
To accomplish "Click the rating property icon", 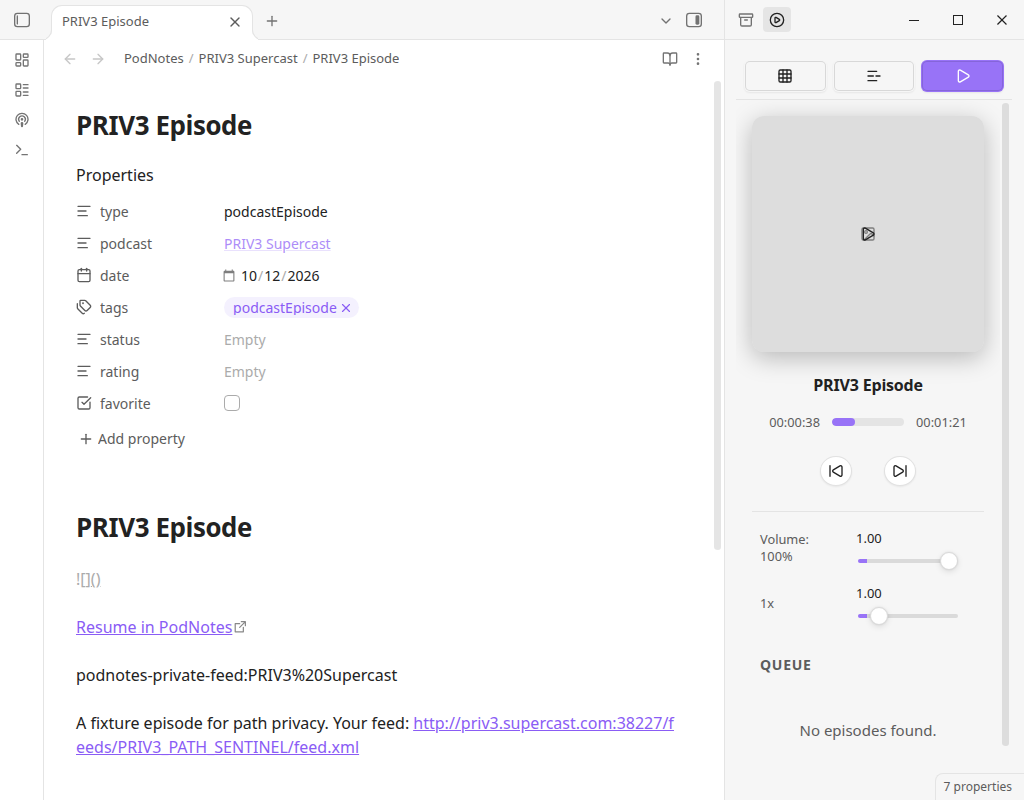I will point(84,372).
